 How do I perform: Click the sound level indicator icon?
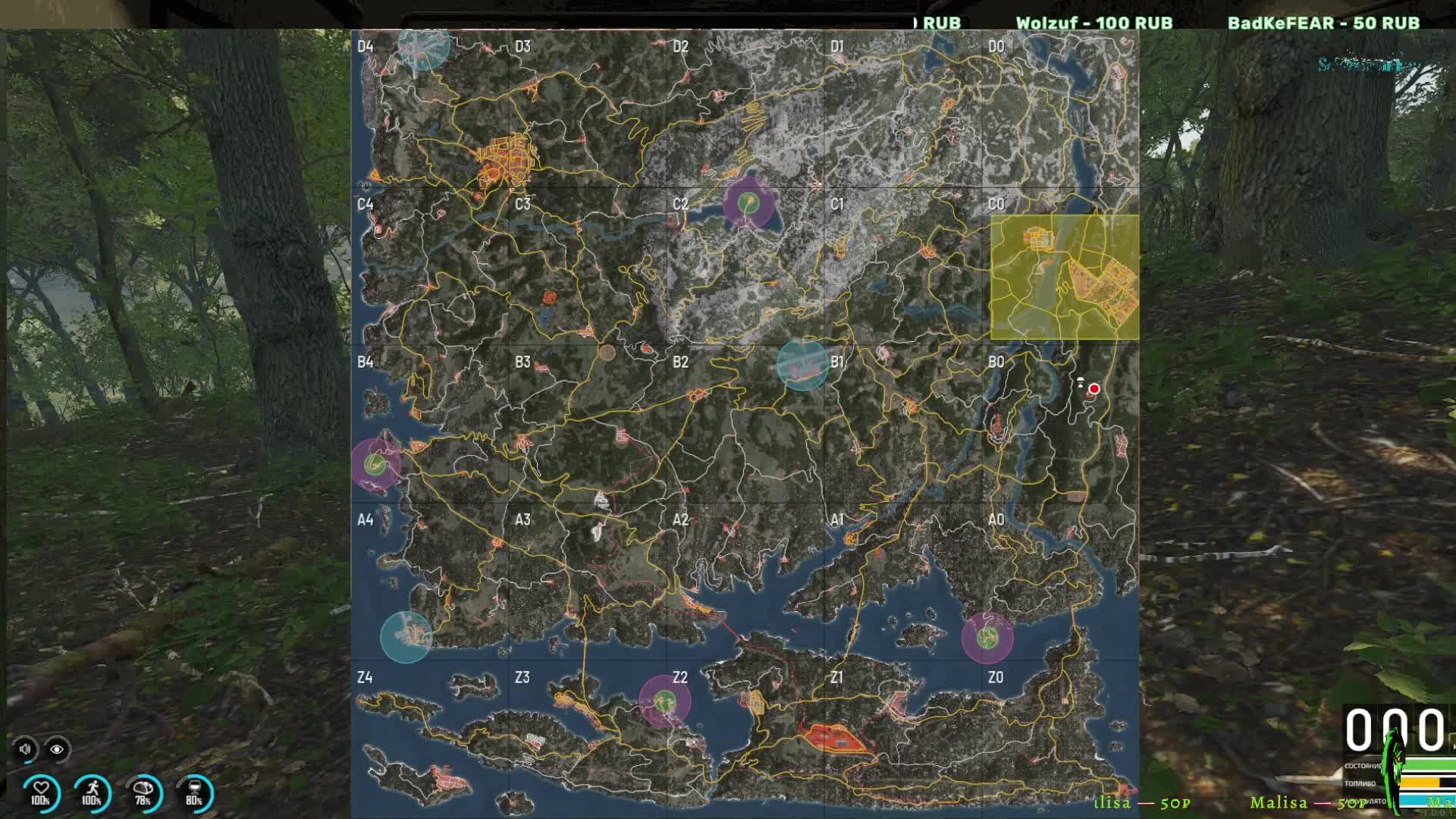click(x=26, y=749)
